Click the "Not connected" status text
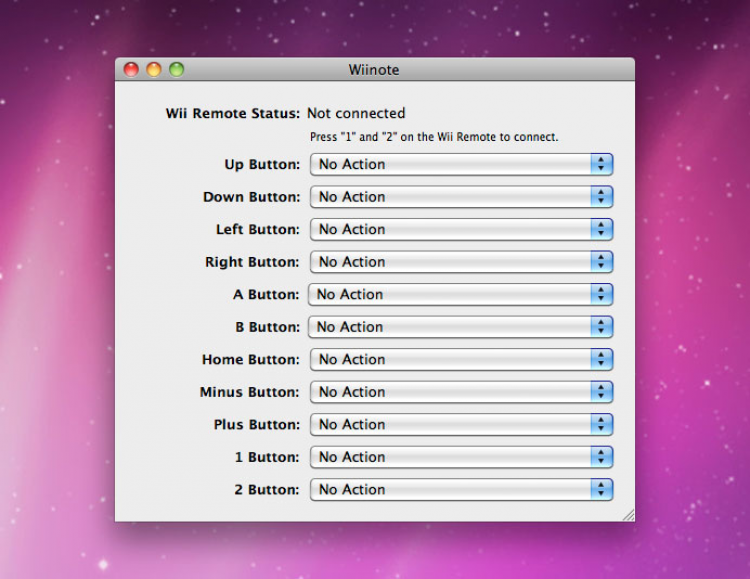The image size is (750, 579). [356, 113]
